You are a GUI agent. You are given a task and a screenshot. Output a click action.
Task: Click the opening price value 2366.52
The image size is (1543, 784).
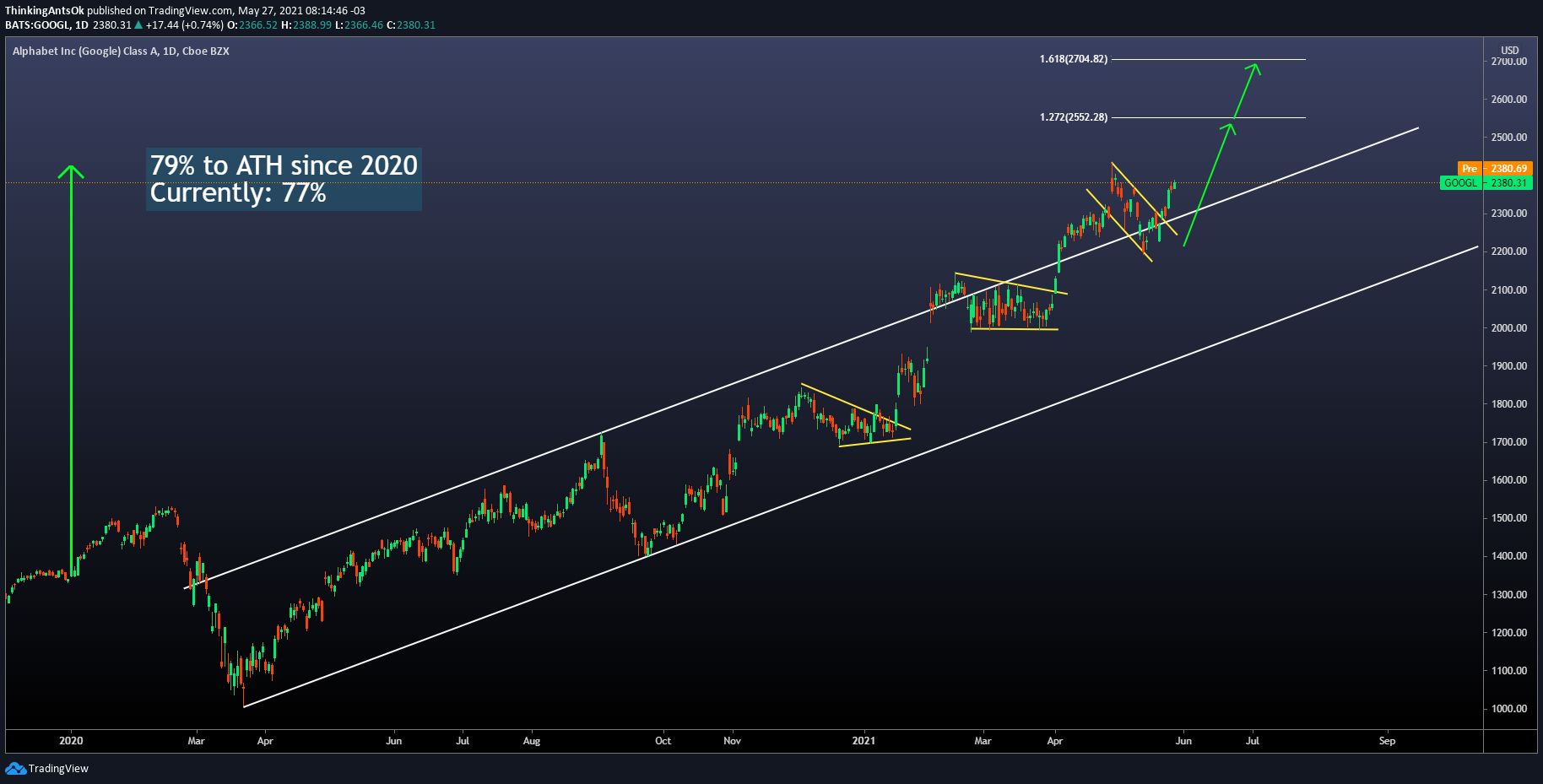click(258, 25)
